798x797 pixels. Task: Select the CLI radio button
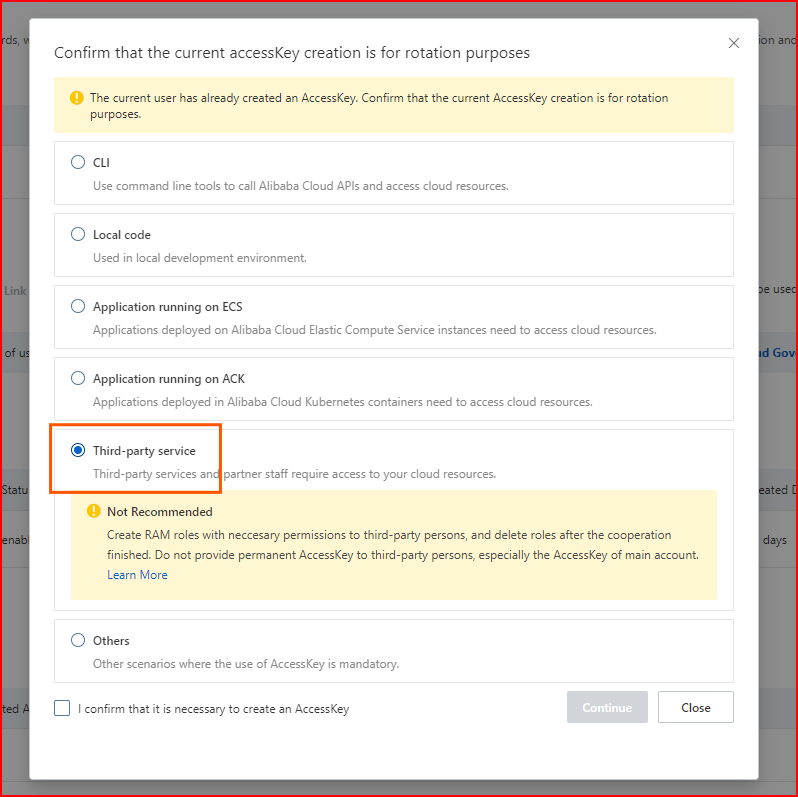(78, 162)
